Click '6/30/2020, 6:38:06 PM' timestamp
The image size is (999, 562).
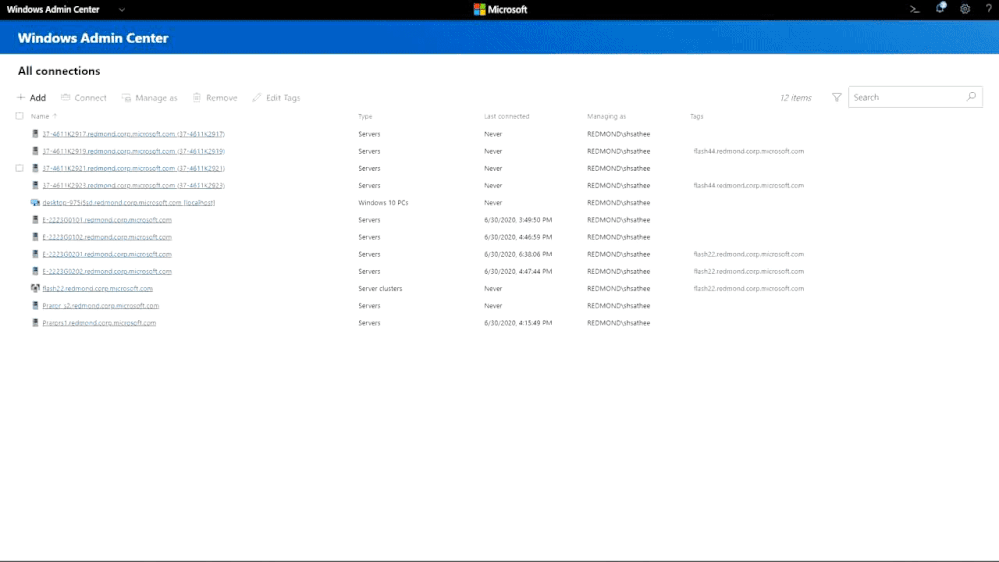click(518, 254)
